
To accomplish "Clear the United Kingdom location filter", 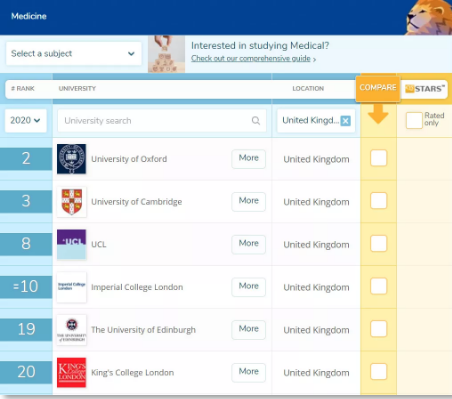I will pos(346,121).
